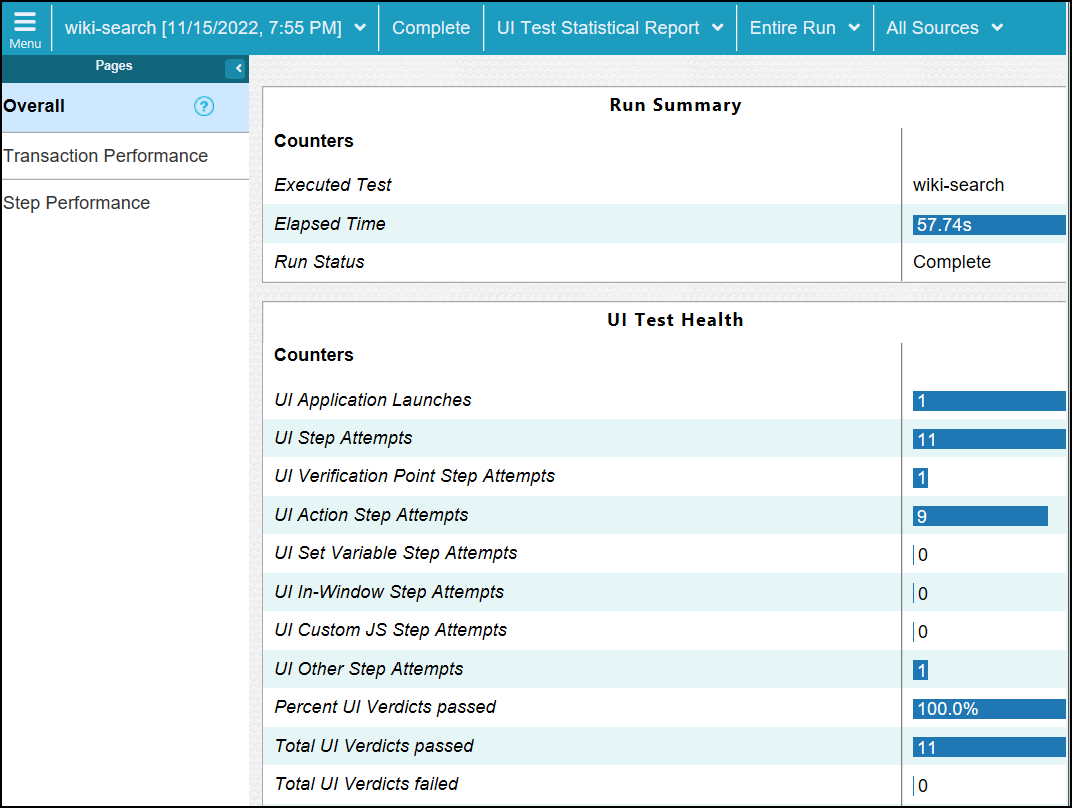Click the UI Test Health header

coord(675,320)
